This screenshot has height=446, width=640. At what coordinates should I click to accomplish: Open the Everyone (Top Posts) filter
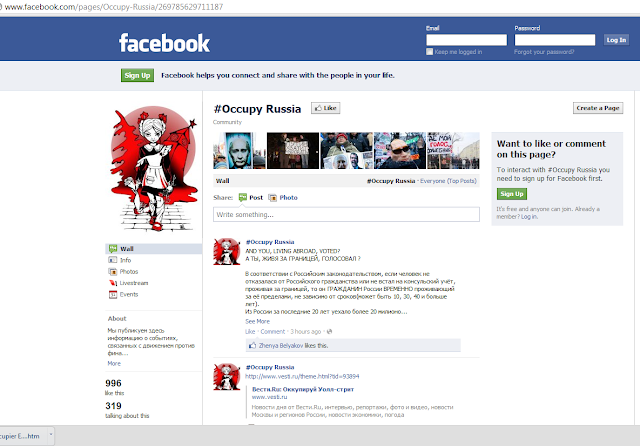tap(448, 181)
